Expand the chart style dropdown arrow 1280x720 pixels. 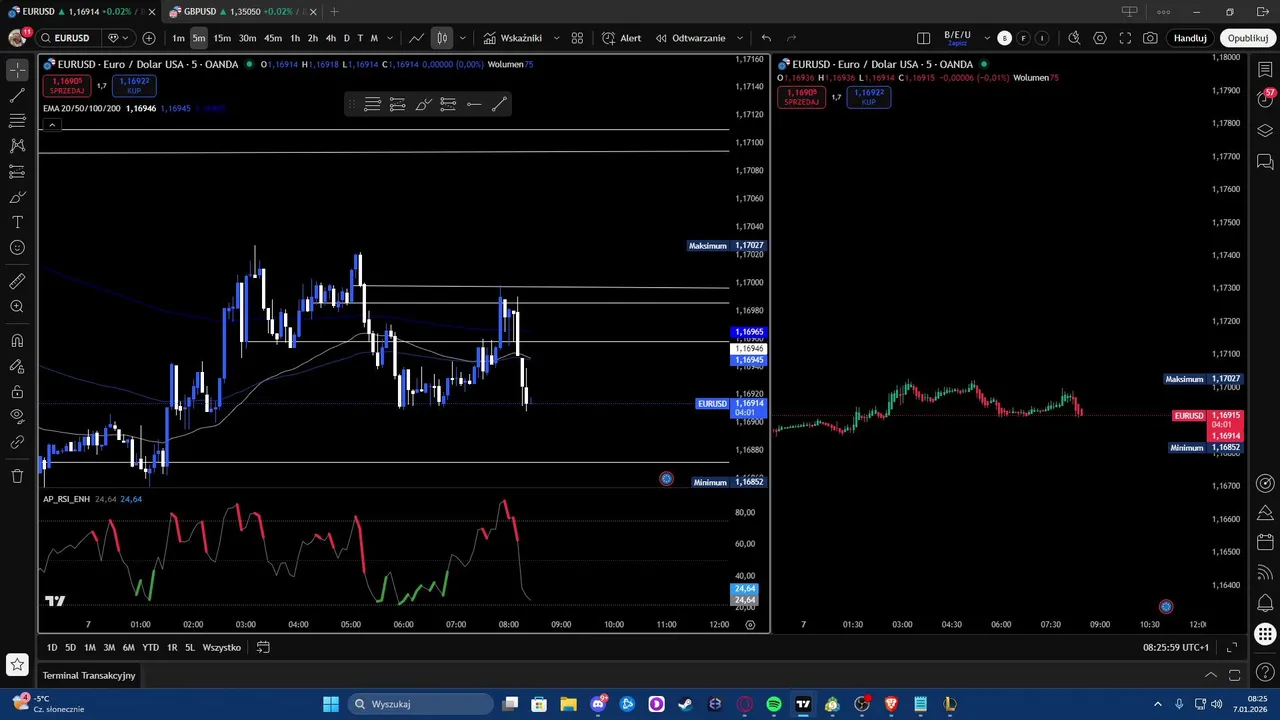(x=462, y=38)
